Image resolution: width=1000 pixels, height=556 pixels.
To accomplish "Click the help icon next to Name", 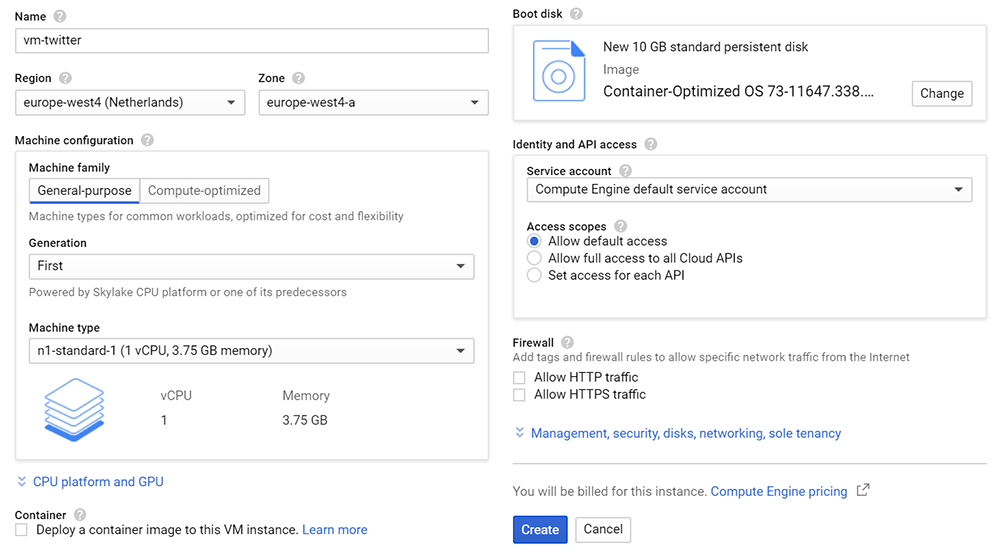I will (x=60, y=17).
